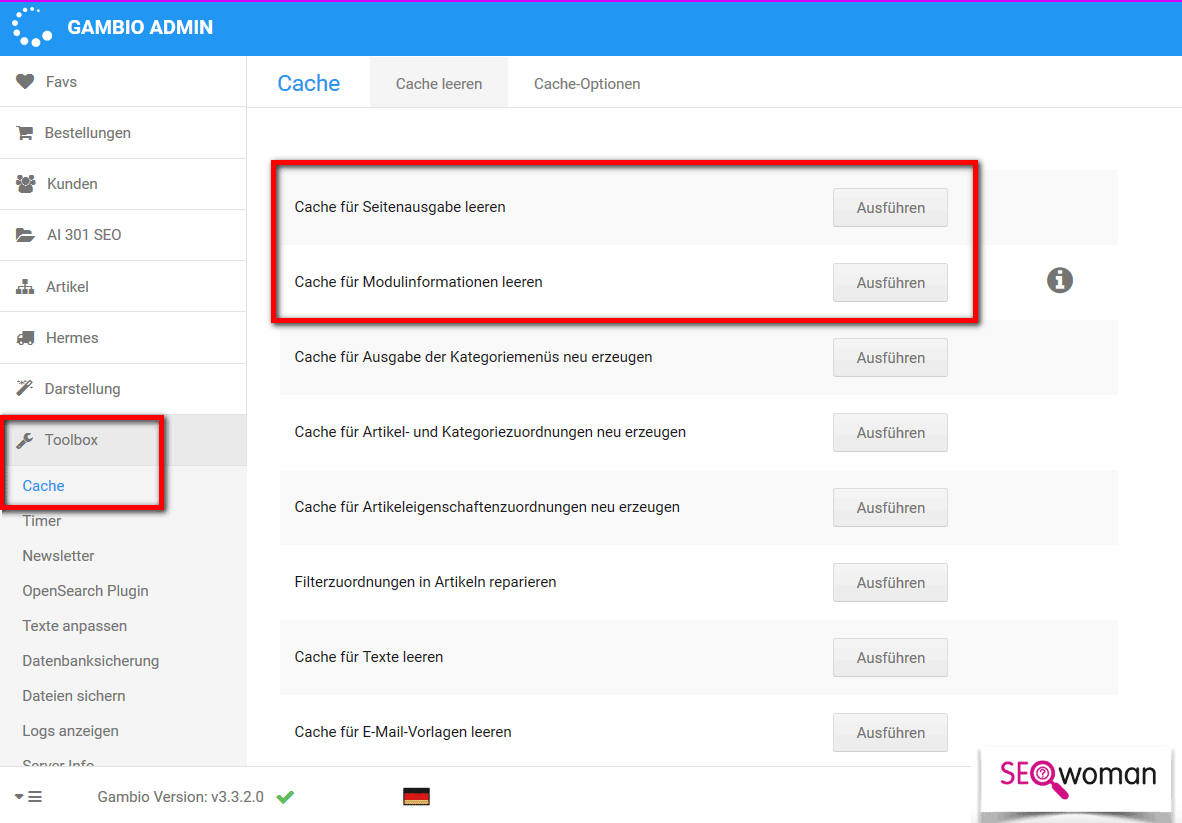Run Filterzuordnungen in Artikeln reparieren
1182x823 pixels.
(890, 583)
